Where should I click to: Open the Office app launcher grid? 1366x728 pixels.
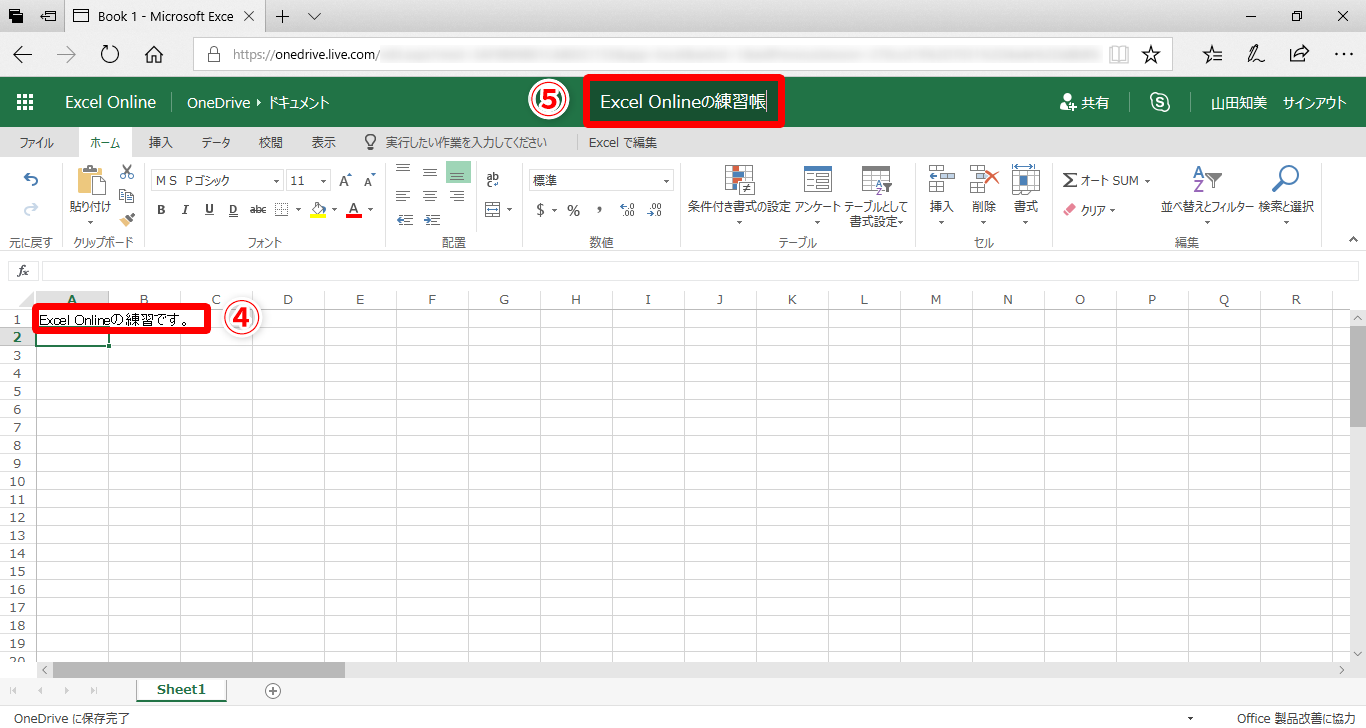click(x=25, y=102)
